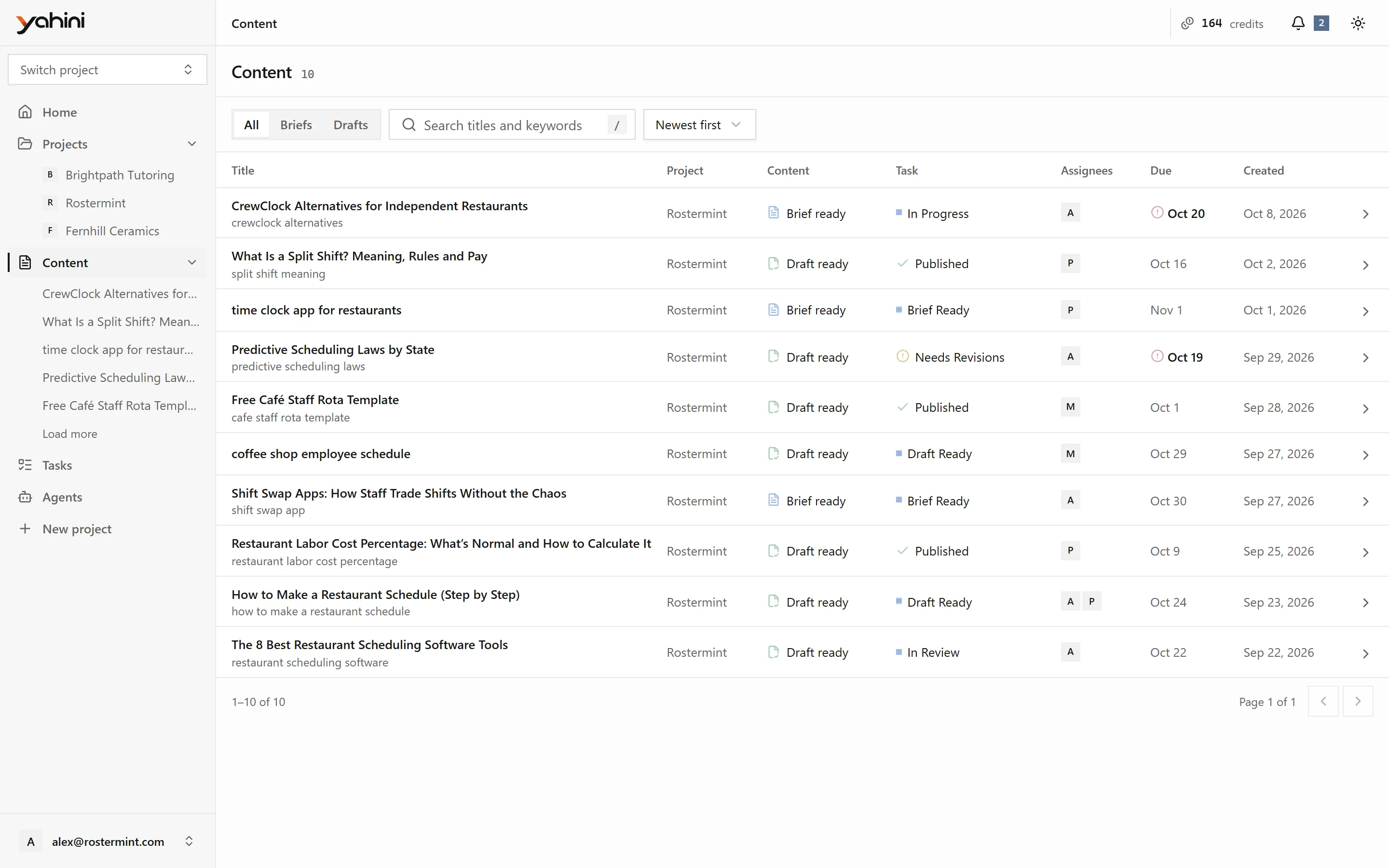Click the Content document icon in sidebar
Image resolution: width=1389 pixels, height=868 pixels.
click(25, 262)
